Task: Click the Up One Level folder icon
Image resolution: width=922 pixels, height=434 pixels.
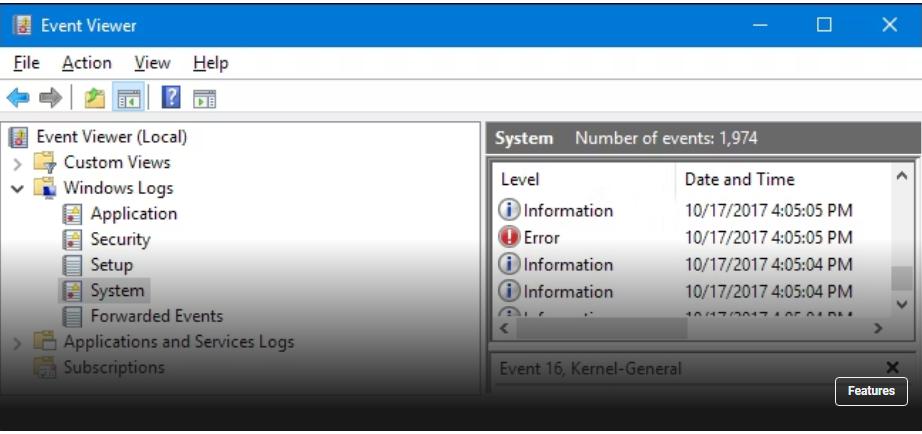Action: 95,98
